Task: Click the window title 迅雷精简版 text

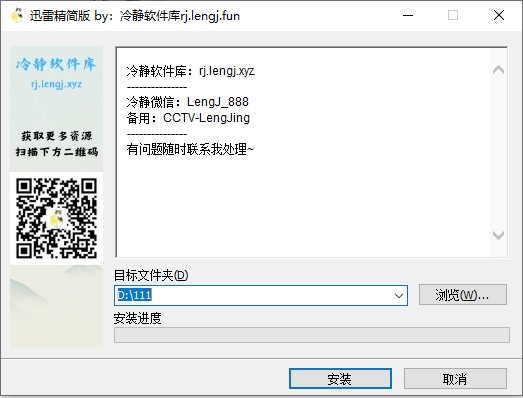Action: (60, 16)
